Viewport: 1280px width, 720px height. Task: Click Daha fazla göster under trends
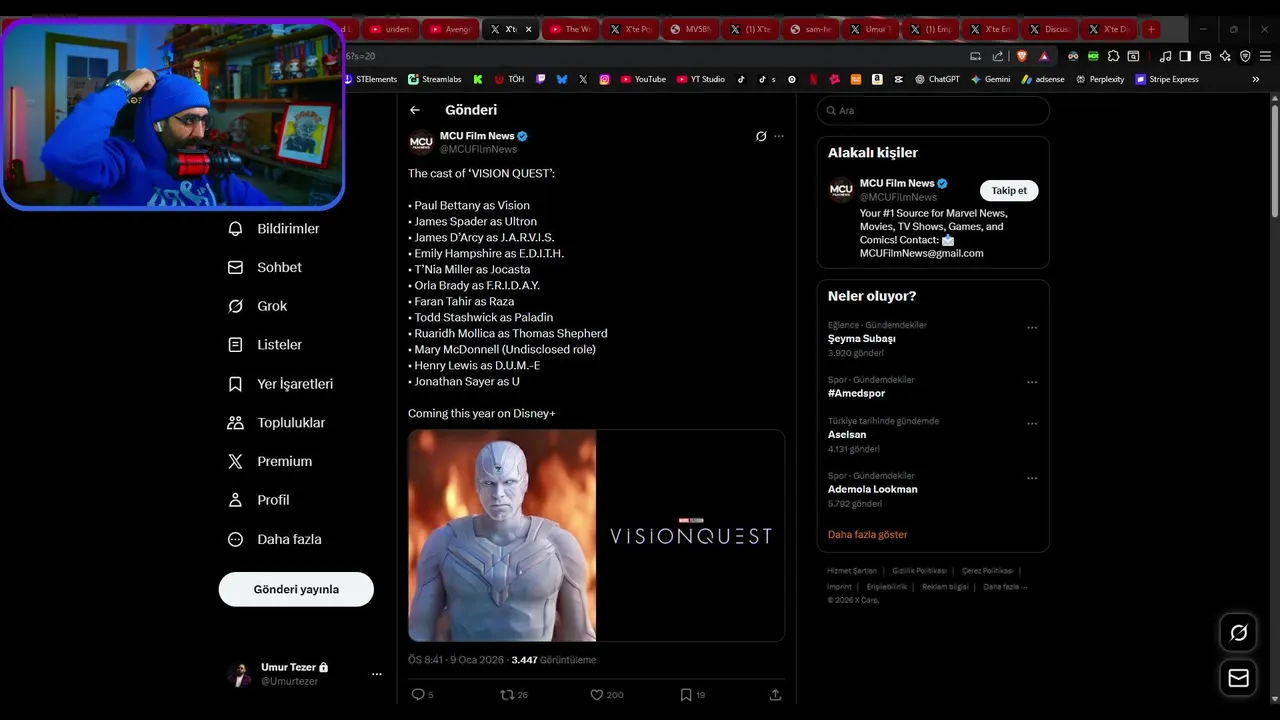tap(868, 535)
